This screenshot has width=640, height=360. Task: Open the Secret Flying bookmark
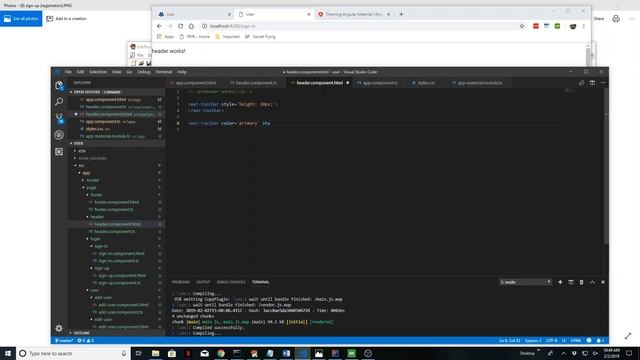pos(260,37)
